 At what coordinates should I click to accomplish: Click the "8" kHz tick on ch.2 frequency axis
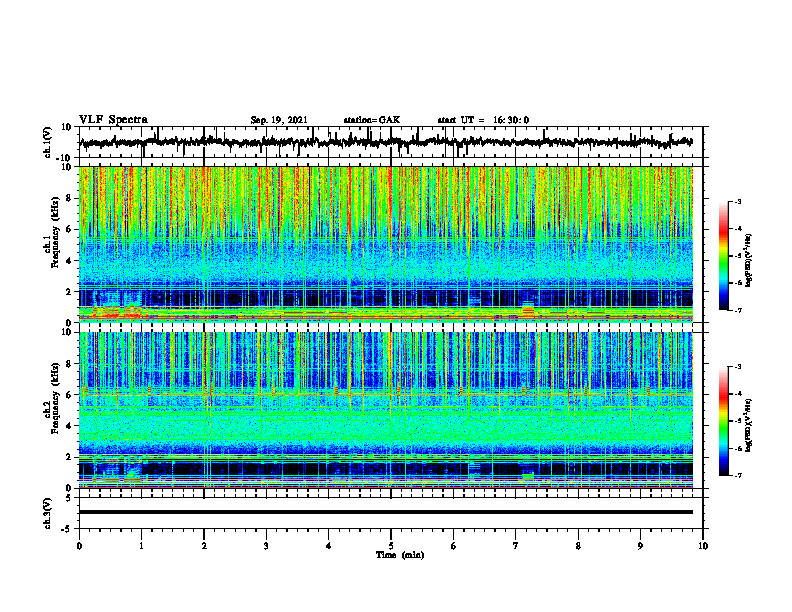coord(71,364)
